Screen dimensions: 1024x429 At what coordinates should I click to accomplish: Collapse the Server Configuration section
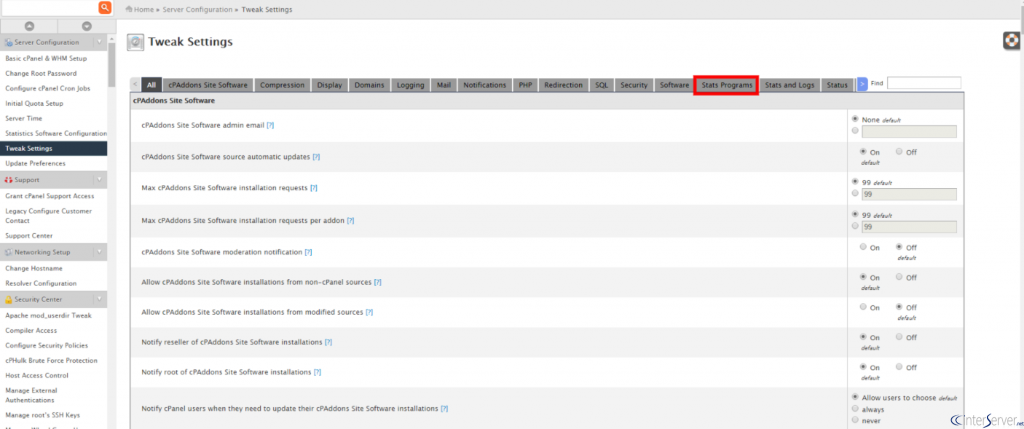99,42
